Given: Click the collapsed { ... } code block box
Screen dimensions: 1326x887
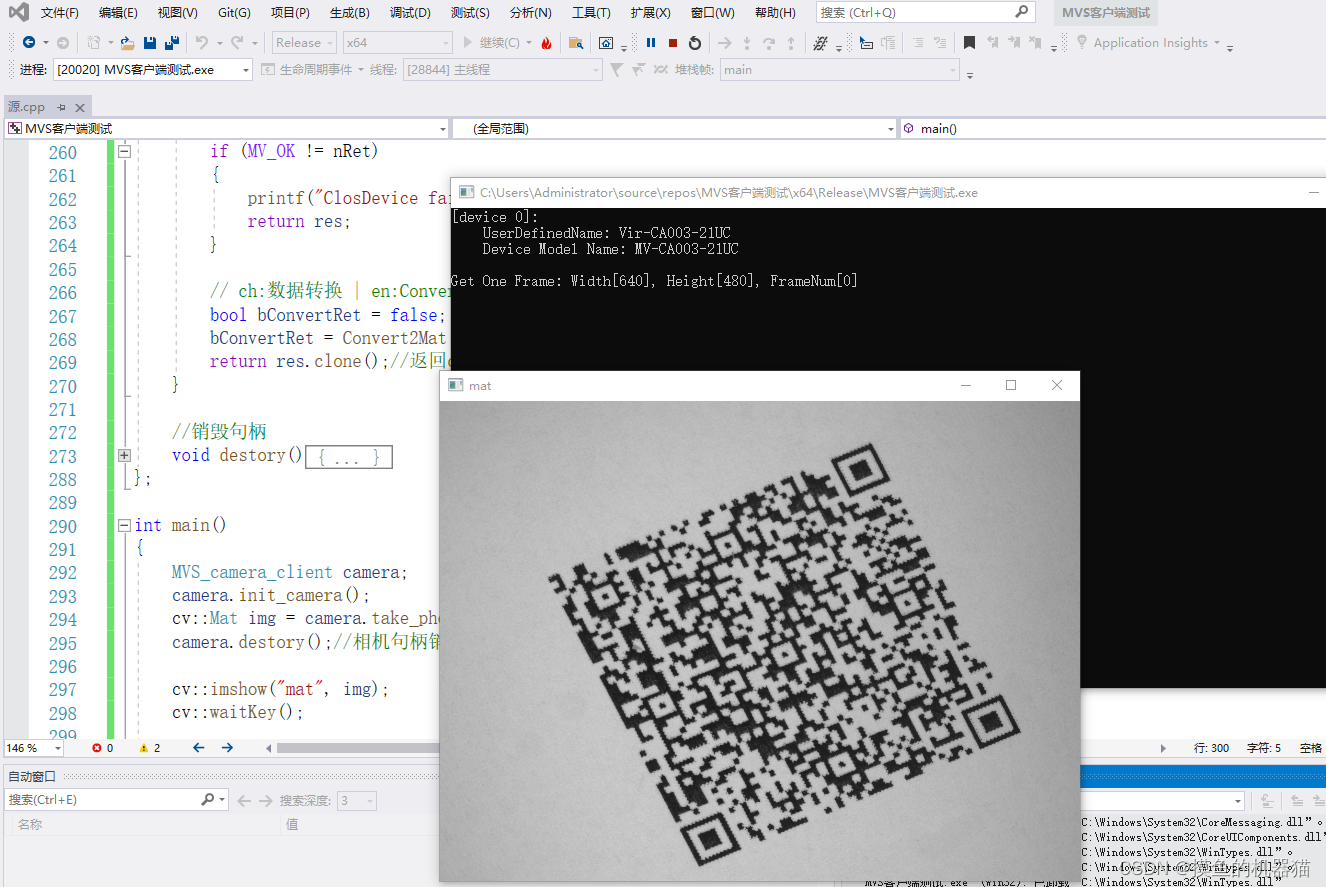Looking at the screenshot, I should (348, 457).
